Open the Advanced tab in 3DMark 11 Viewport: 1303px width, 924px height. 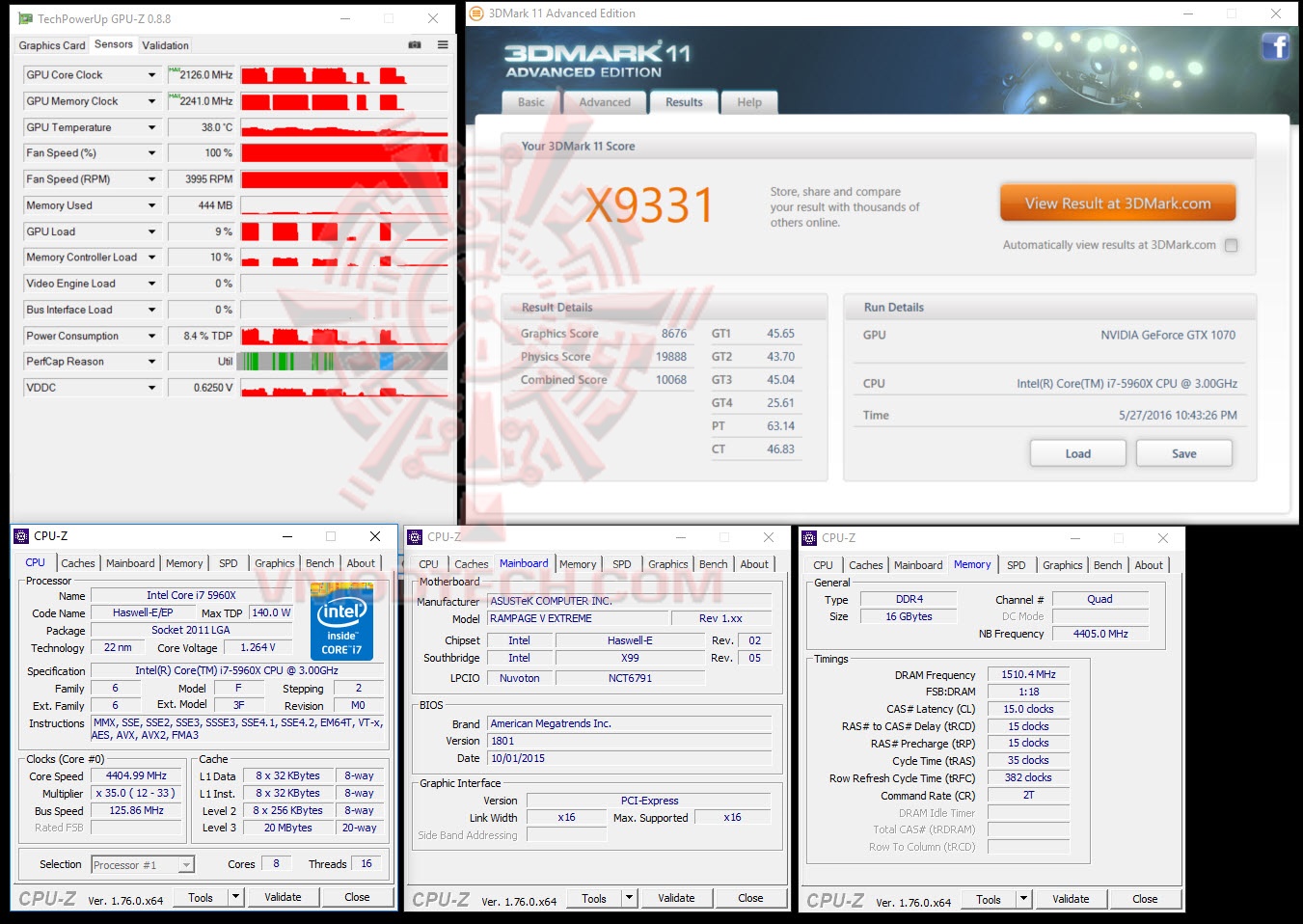pos(605,102)
